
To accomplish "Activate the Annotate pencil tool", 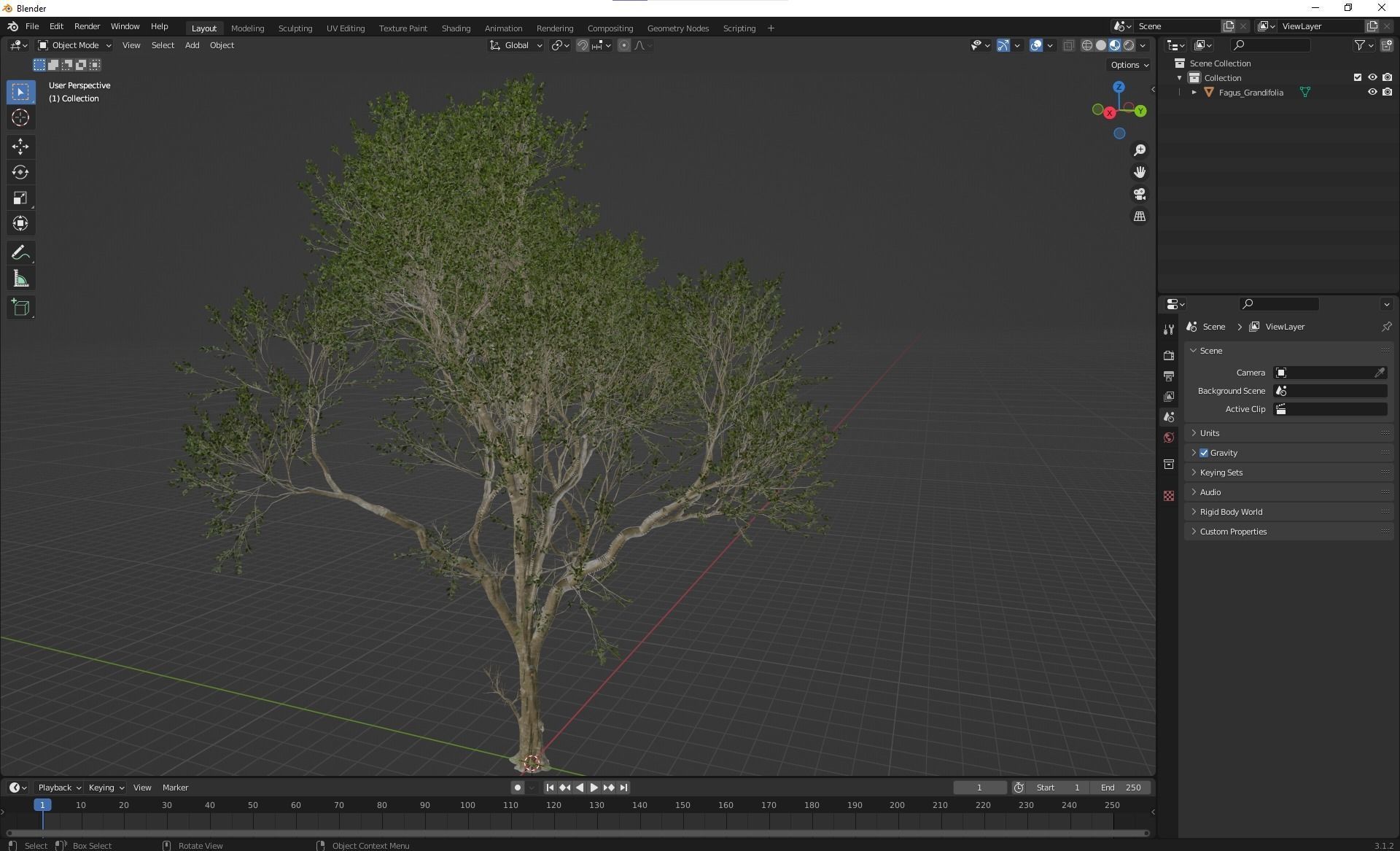I will (x=20, y=253).
